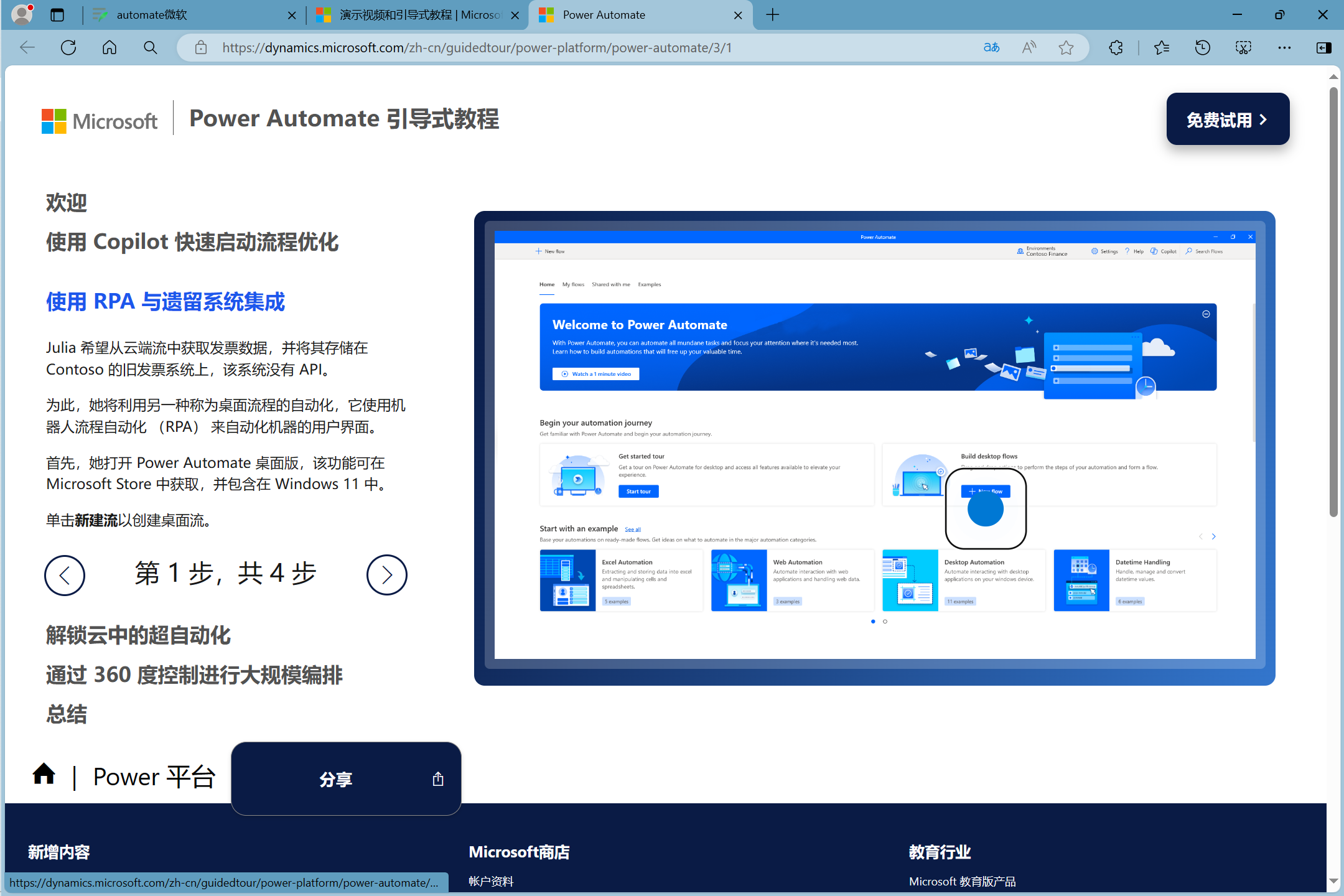
Task: Open read aloud icon
Action: coord(1029,48)
